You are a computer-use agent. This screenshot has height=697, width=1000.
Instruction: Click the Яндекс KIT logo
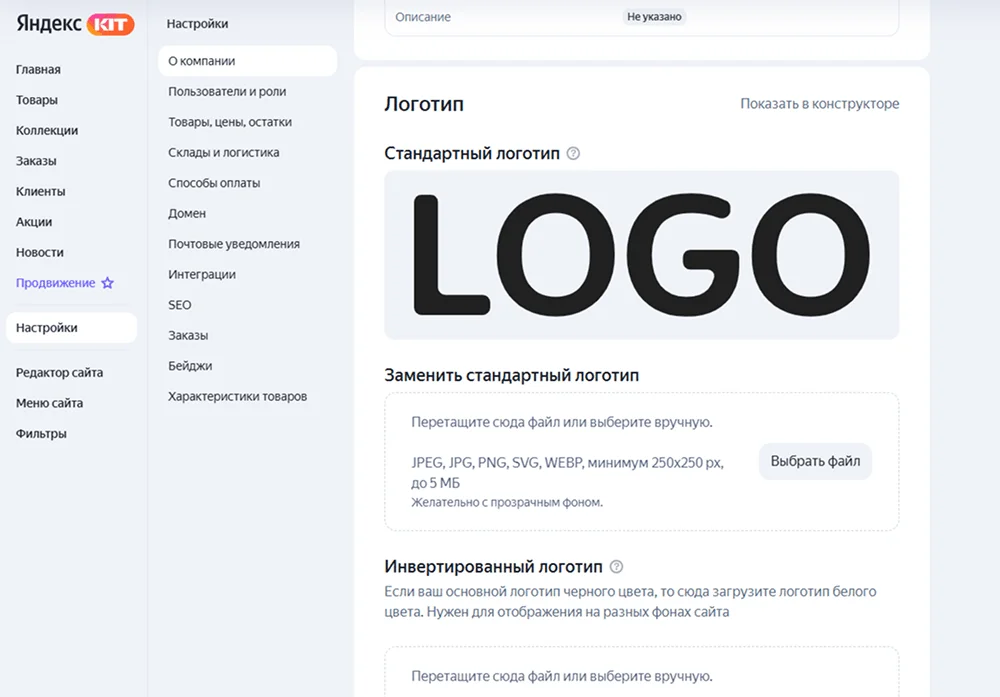tap(75, 24)
